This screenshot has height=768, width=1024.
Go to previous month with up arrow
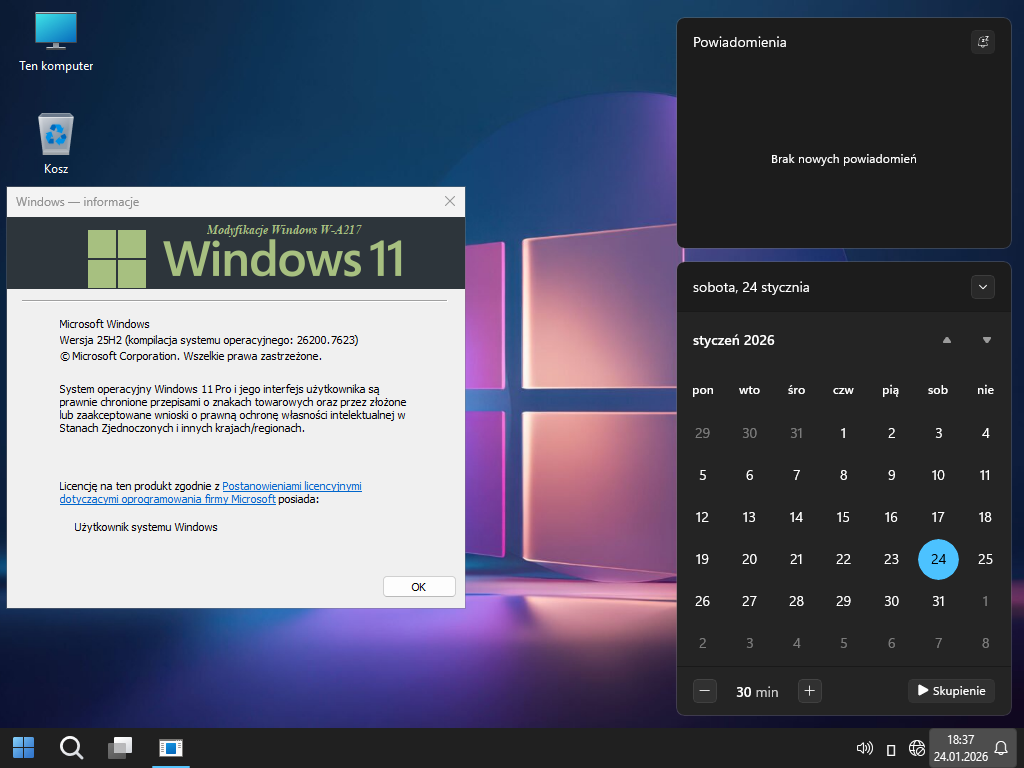(946, 340)
